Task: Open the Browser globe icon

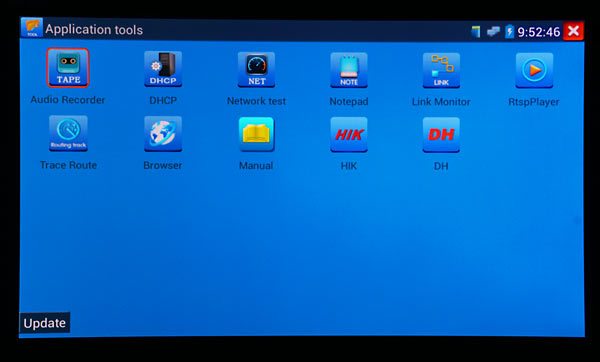Action: click(x=163, y=134)
